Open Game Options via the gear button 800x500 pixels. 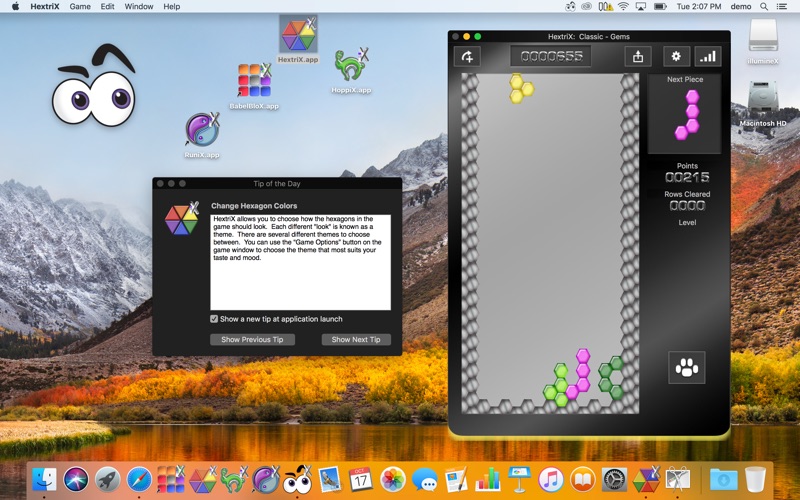pos(676,56)
